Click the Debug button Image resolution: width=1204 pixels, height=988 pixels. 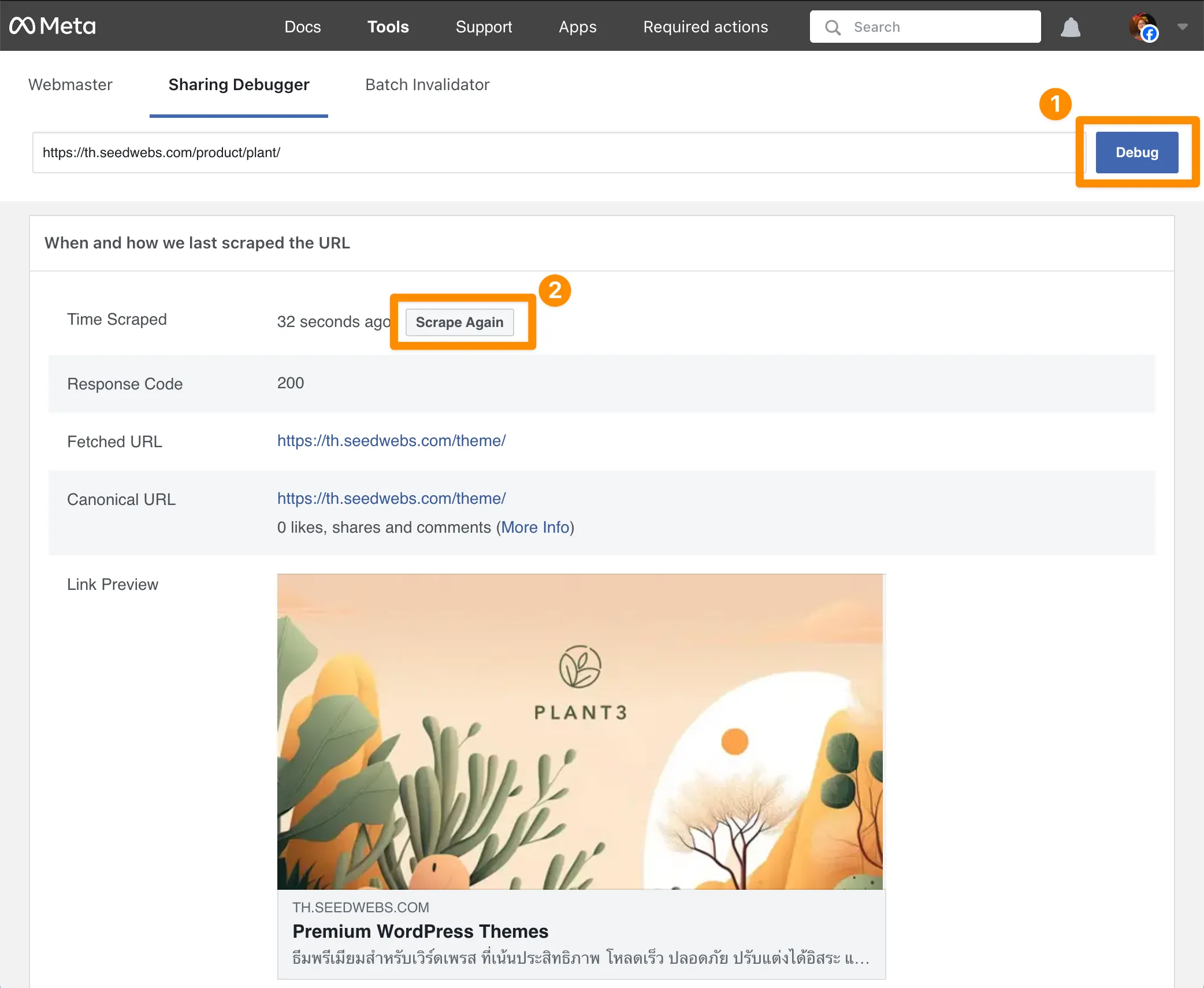(1136, 153)
